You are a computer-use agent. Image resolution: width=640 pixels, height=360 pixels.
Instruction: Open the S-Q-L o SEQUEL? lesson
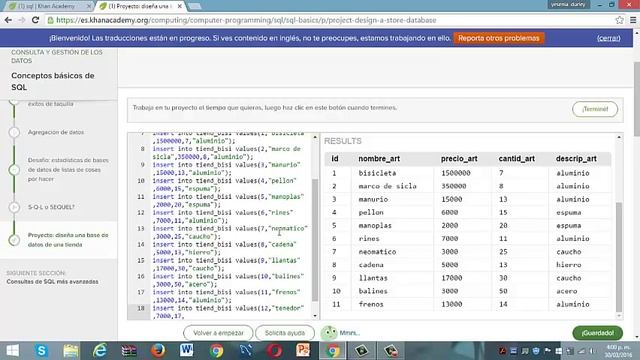[x=51, y=207]
